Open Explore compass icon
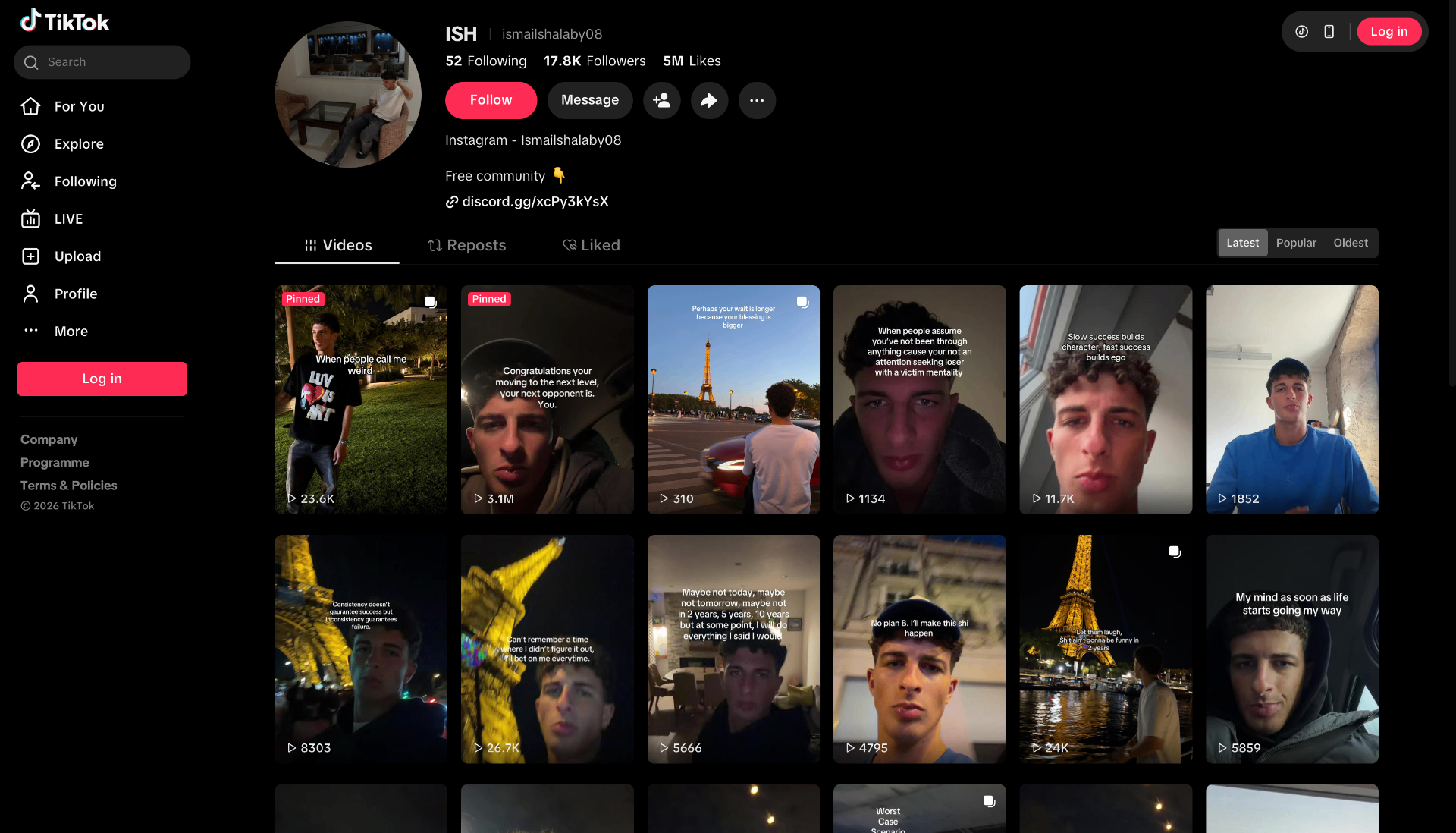 30,144
